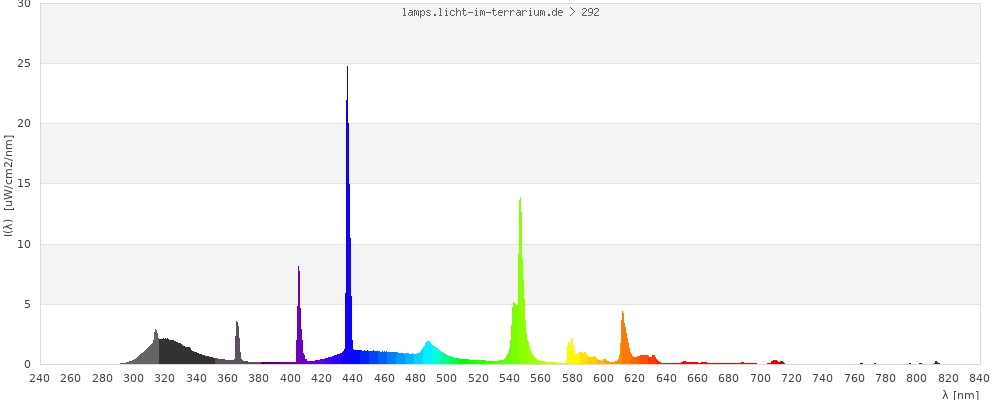Click the 700 tick on the x-axis
The image size is (1000, 400).
coord(760,378)
